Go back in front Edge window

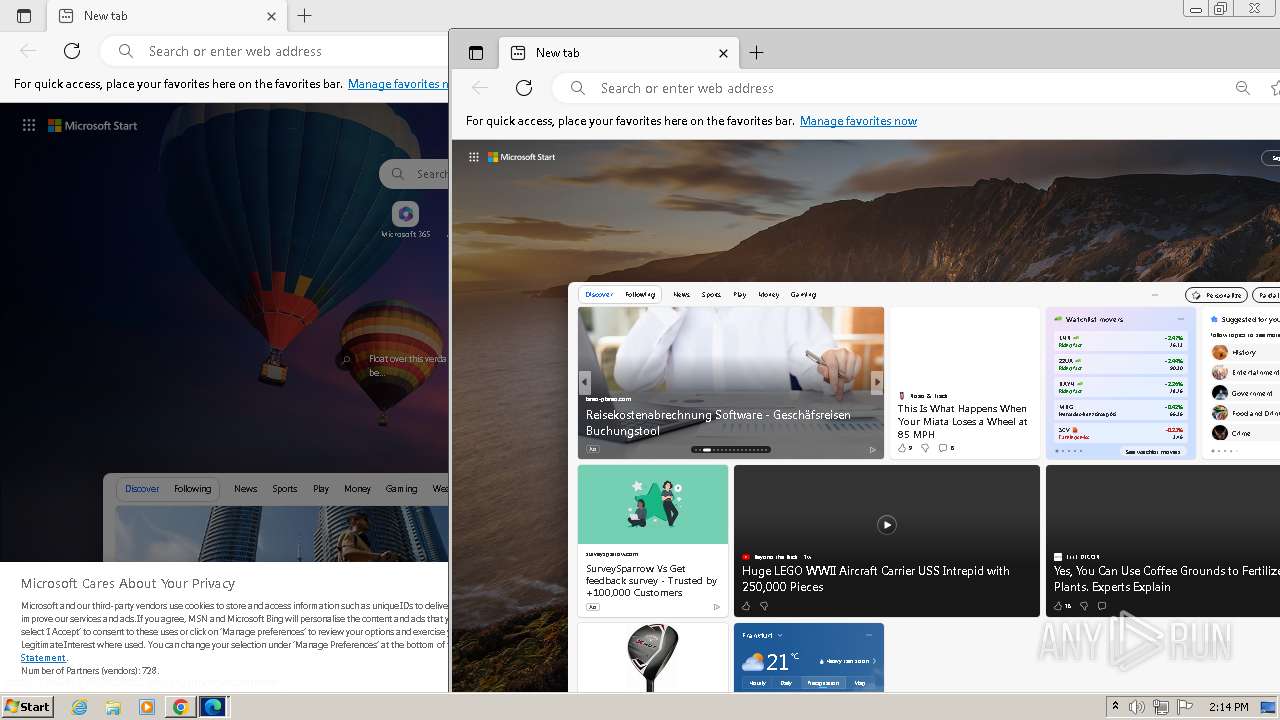[480, 88]
